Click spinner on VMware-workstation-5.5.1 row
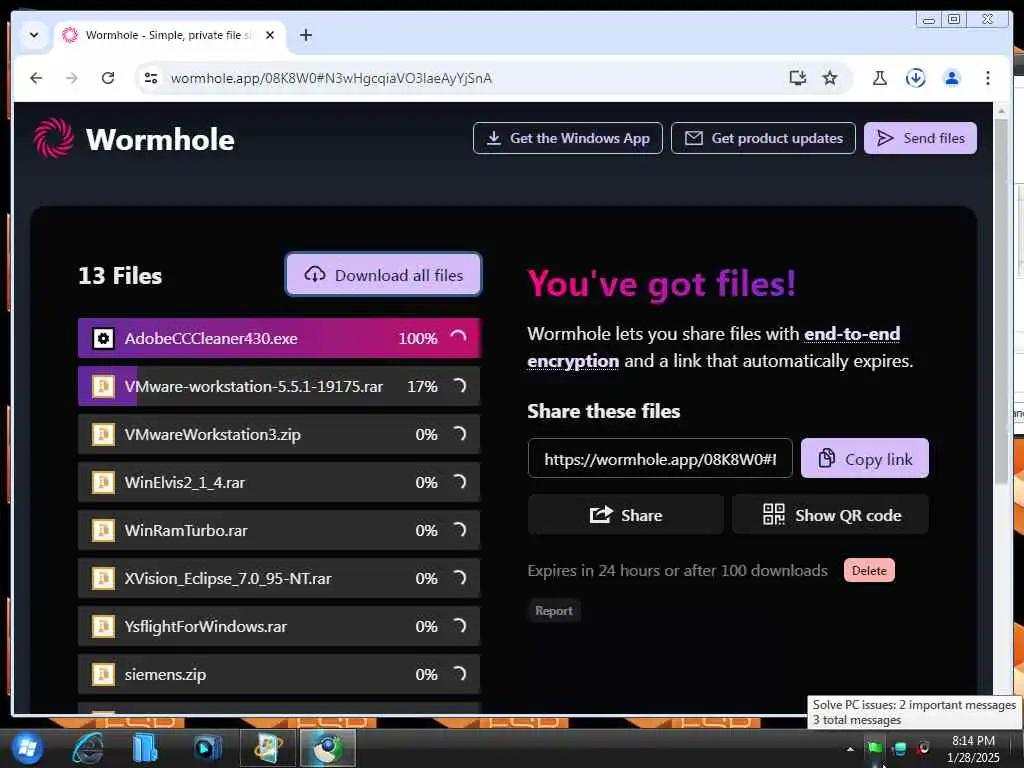This screenshot has width=1024, height=768. [459, 386]
